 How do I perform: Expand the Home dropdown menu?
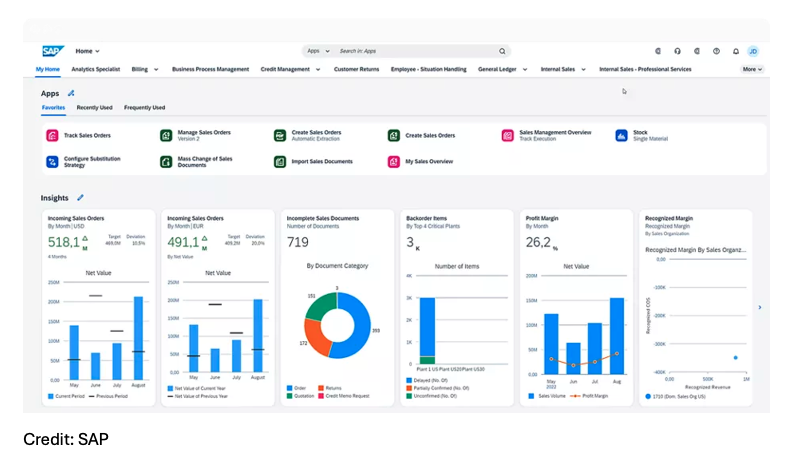88,51
